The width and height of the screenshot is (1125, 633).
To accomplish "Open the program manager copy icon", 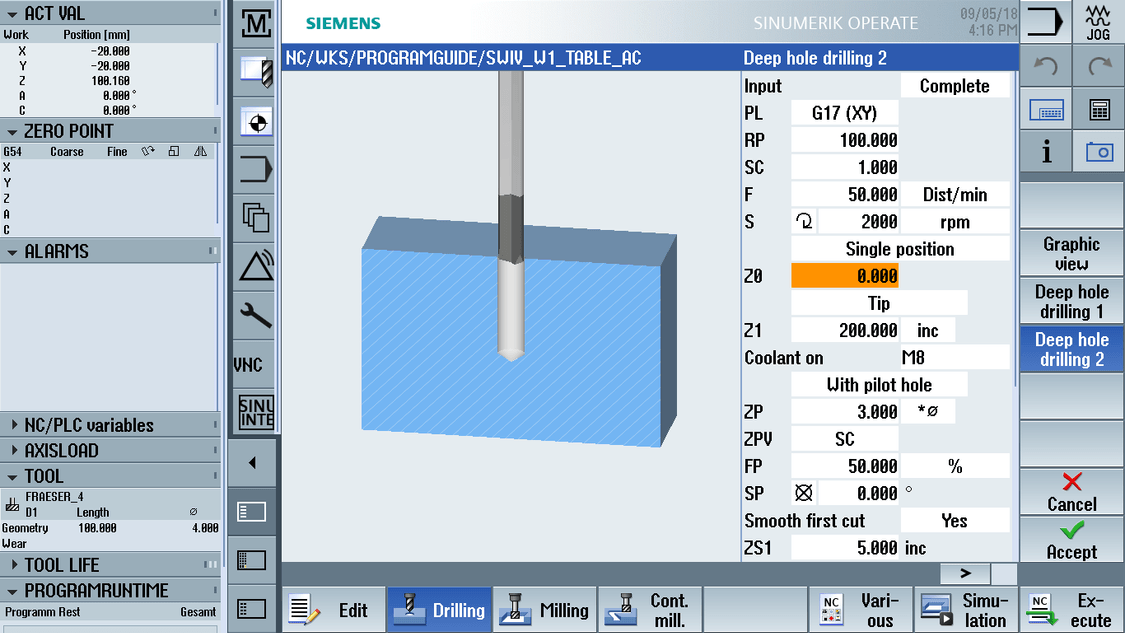I will coord(255,217).
